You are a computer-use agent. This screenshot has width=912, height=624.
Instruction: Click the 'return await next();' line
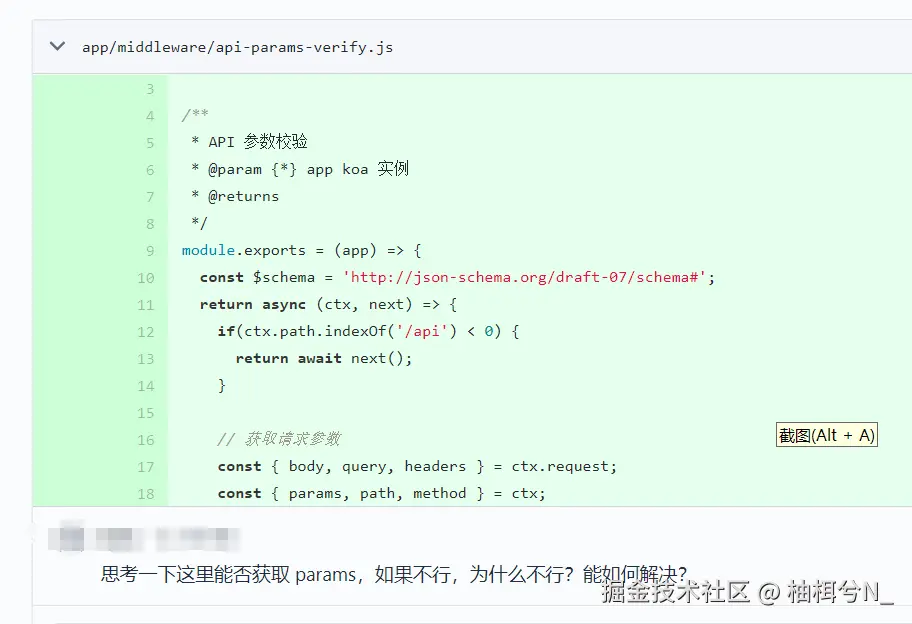coord(324,358)
